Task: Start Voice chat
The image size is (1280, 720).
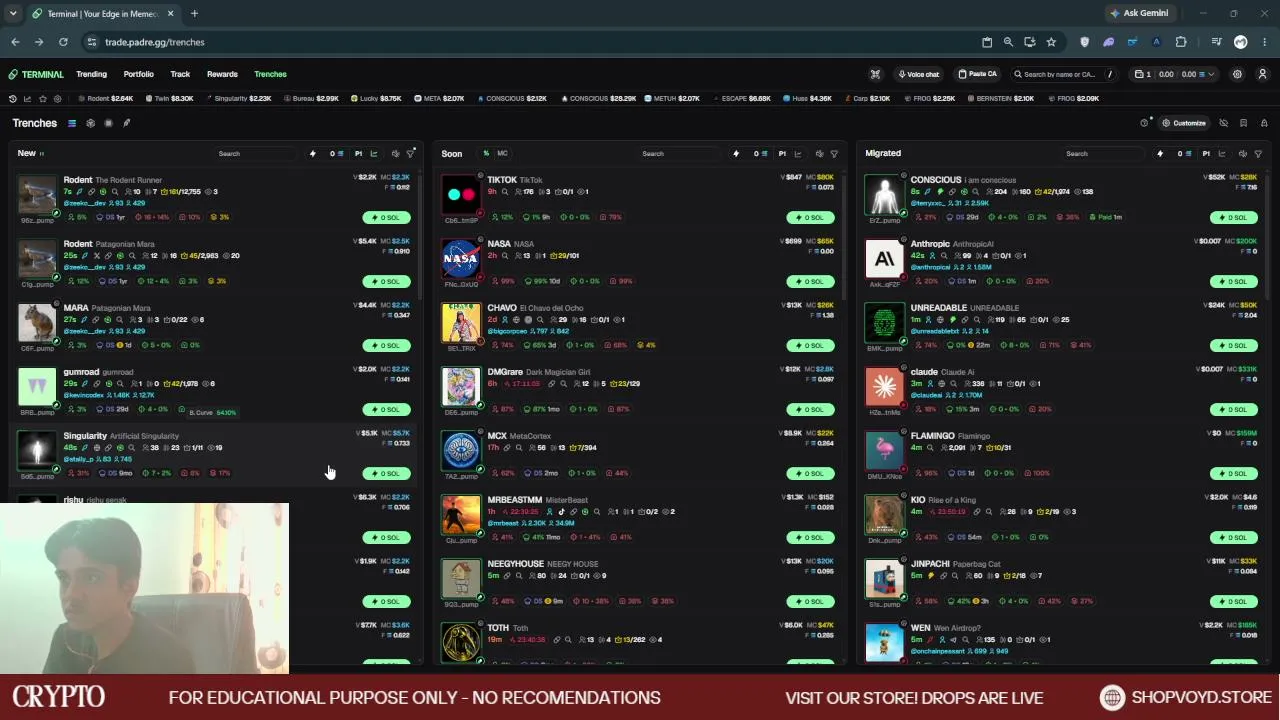Action: pyautogui.click(x=918, y=74)
